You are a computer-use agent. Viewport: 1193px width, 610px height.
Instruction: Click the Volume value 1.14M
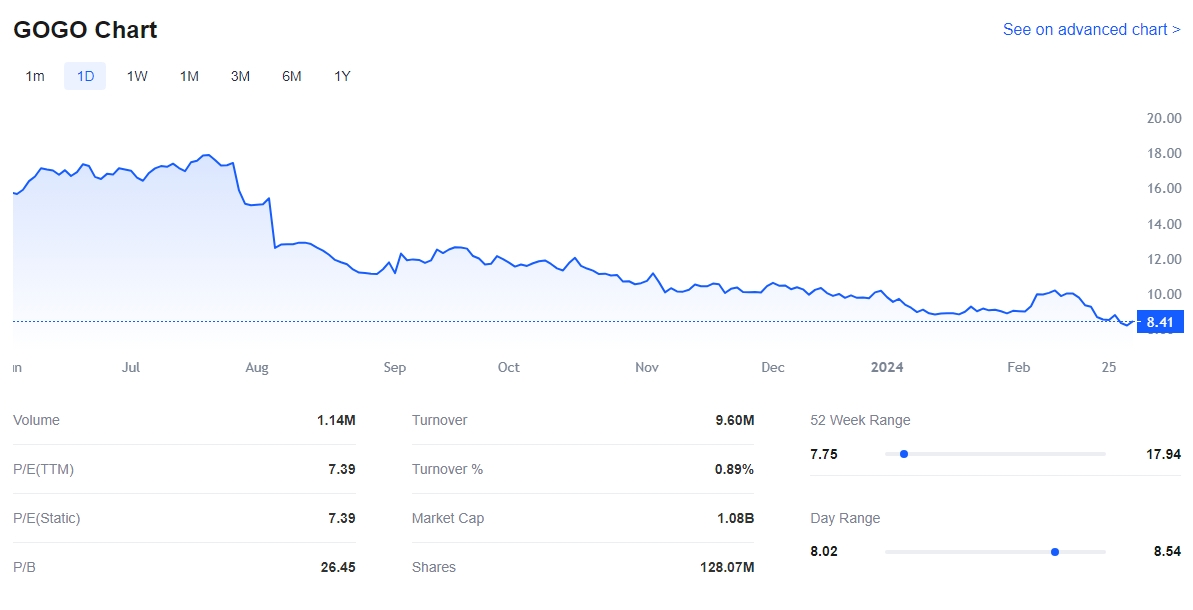tap(336, 420)
